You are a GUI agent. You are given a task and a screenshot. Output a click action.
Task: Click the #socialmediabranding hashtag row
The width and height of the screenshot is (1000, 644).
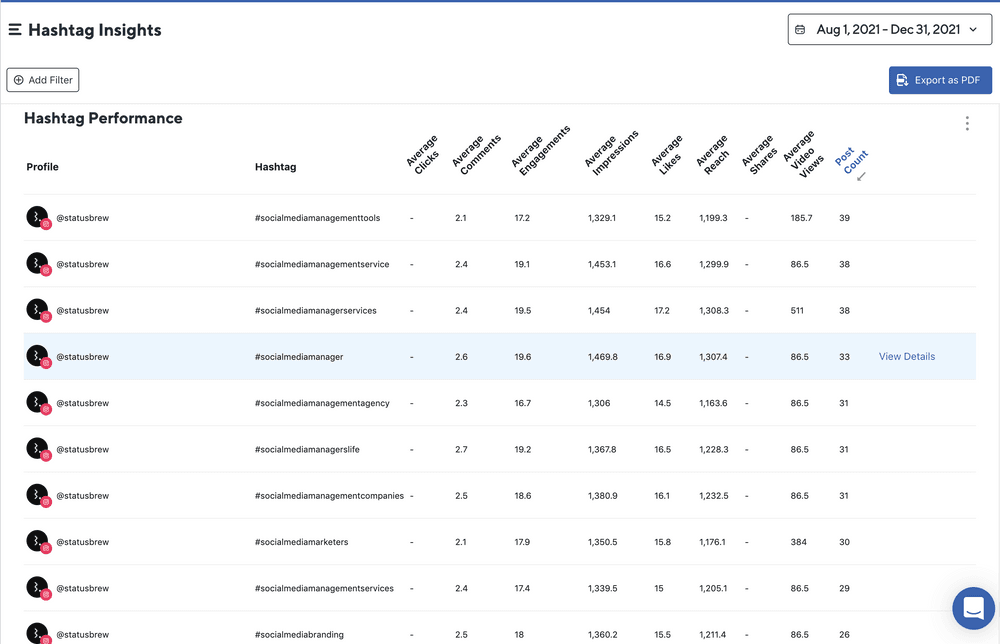[300, 635]
